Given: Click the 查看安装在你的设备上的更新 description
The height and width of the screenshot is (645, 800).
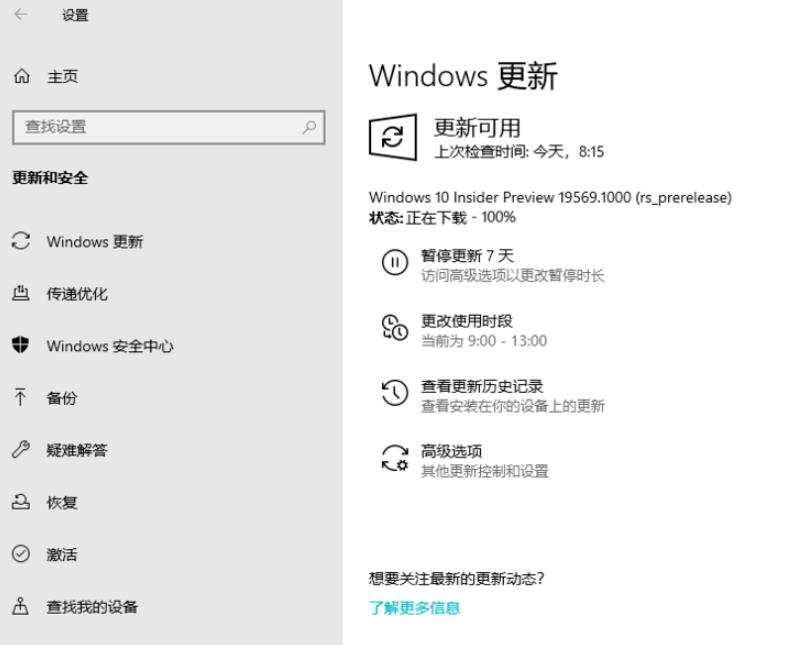Looking at the screenshot, I should (x=512, y=406).
